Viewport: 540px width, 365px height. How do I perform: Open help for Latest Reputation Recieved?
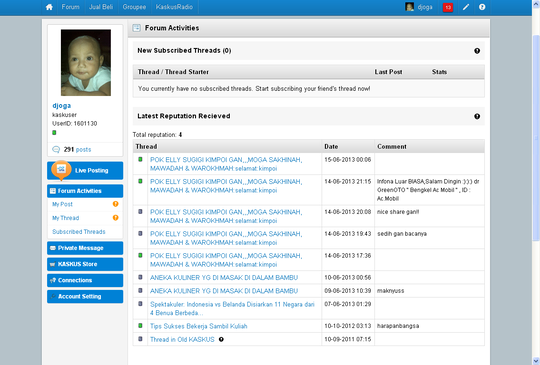click(477, 116)
